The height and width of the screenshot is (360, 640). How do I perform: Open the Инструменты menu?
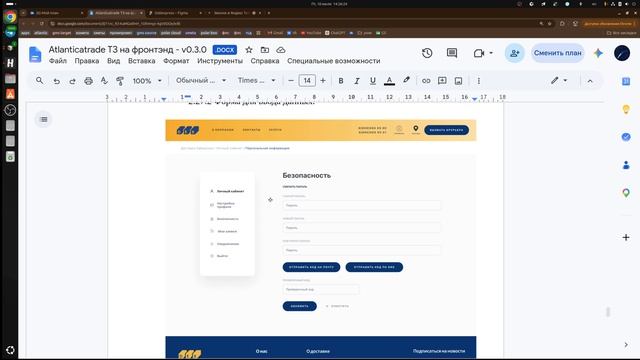pos(220,61)
